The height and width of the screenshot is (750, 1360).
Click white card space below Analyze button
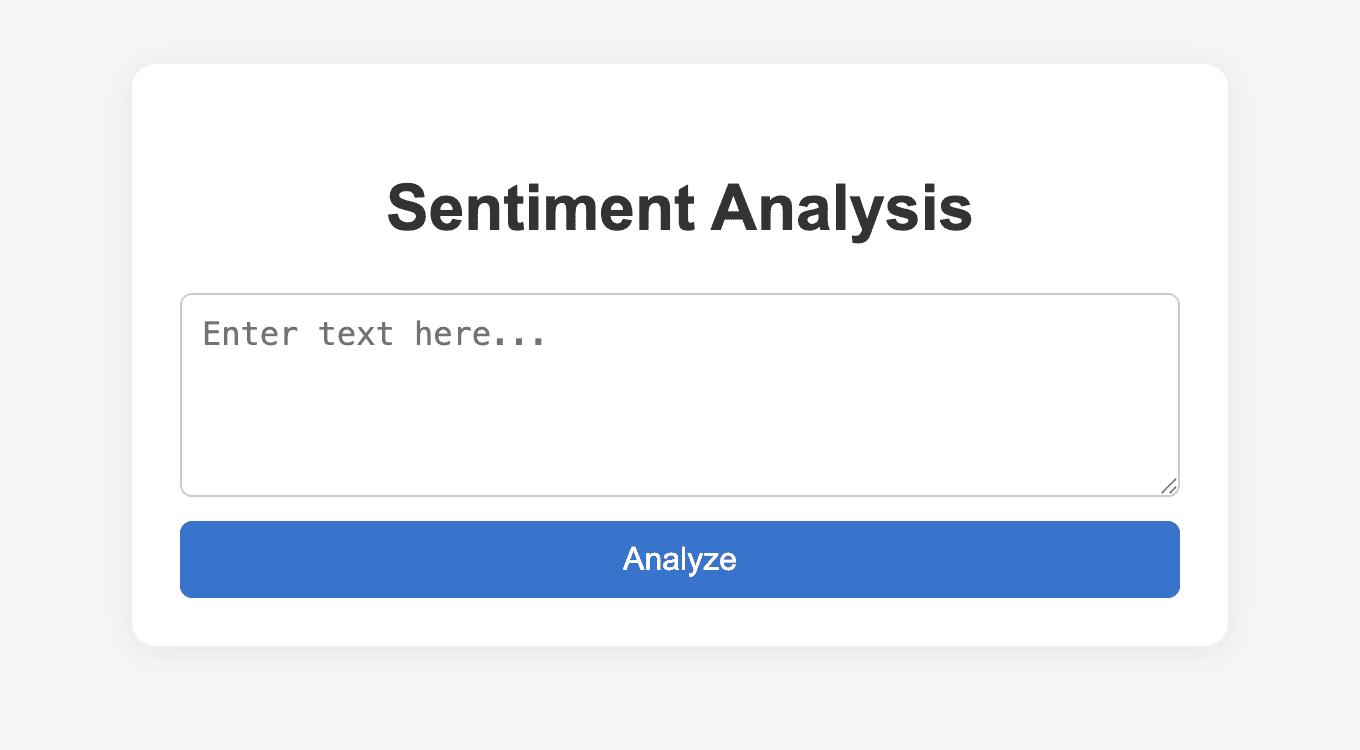pyautogui.click(x=679, y=622)
